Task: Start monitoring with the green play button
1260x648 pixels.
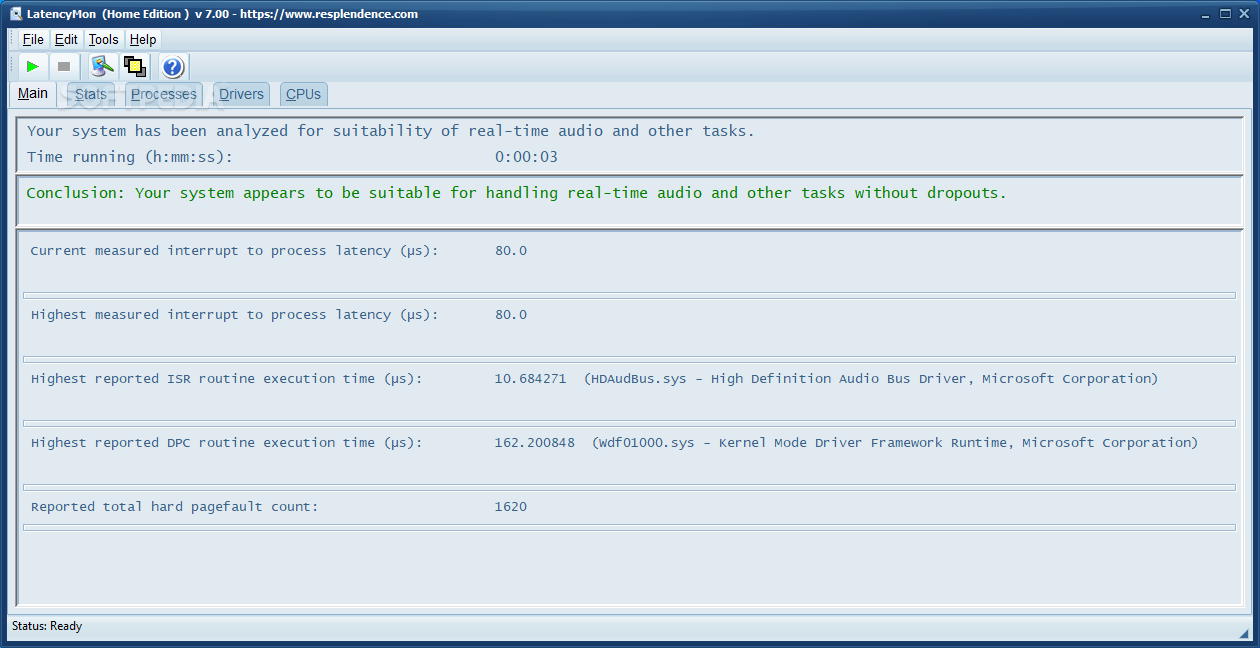Action: pos(33,67)
